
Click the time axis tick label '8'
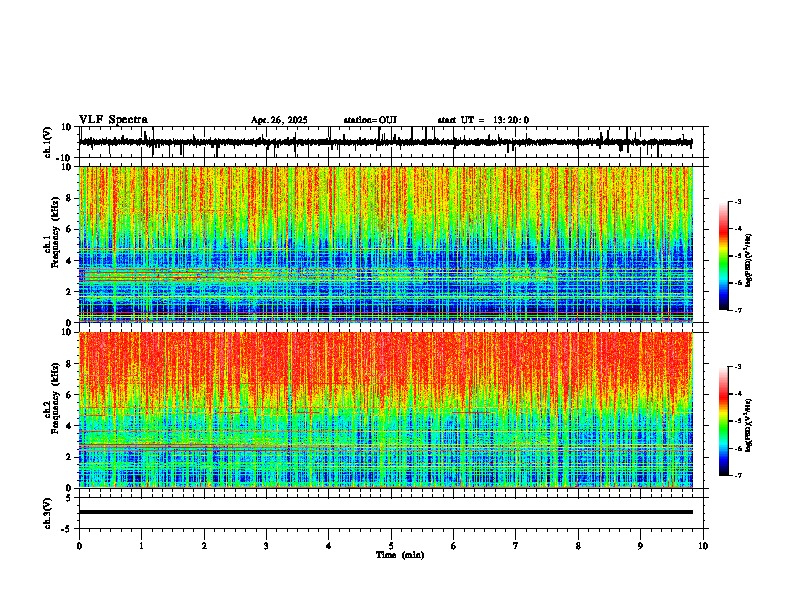click(x=578, y=546)
